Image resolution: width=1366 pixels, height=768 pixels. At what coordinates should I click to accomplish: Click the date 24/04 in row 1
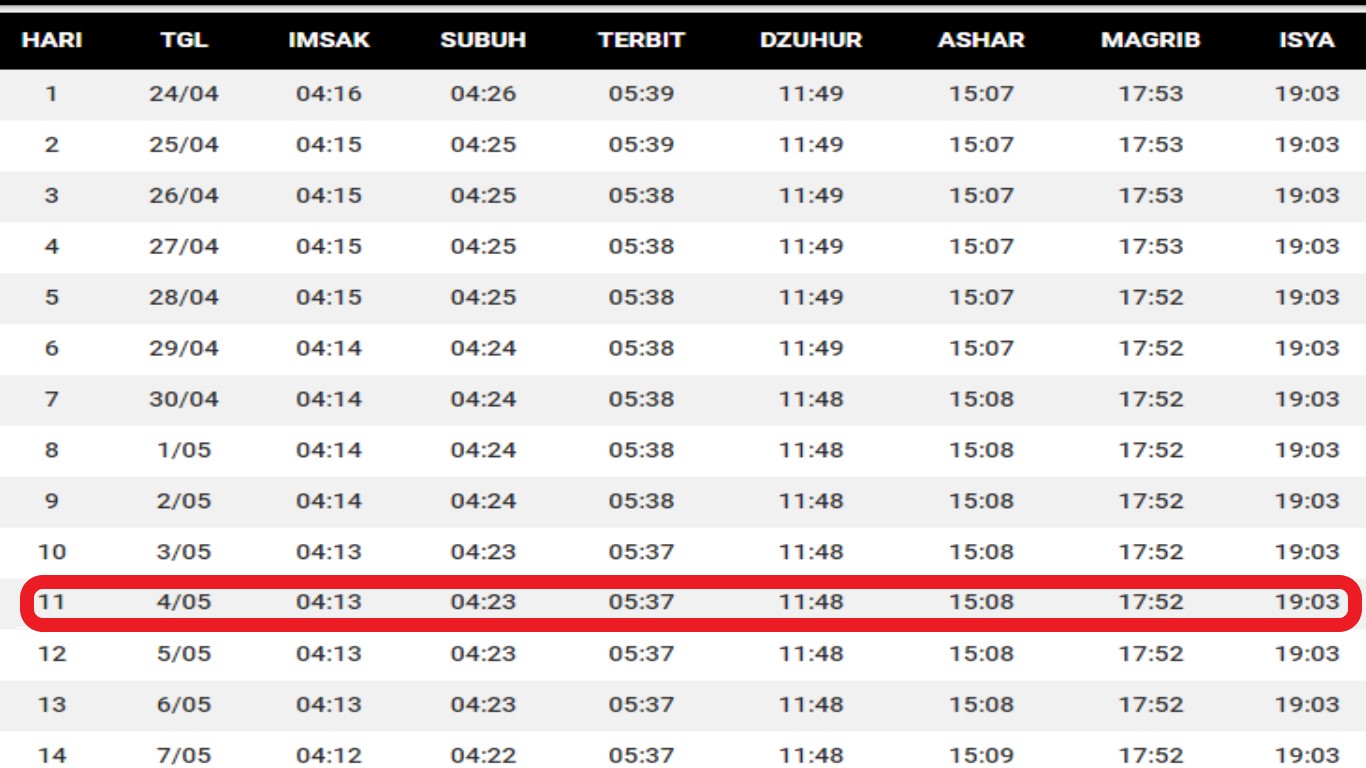tap(184, 94)
